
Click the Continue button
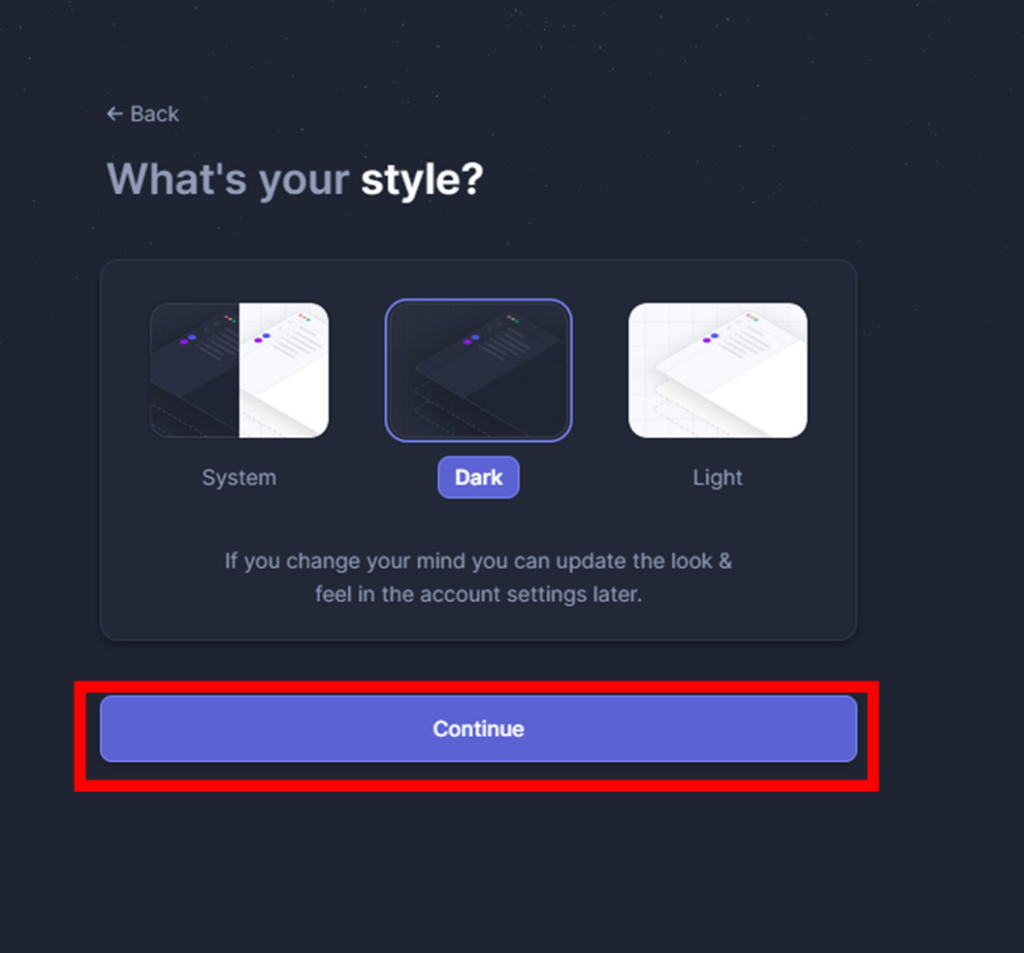point(479,728)
